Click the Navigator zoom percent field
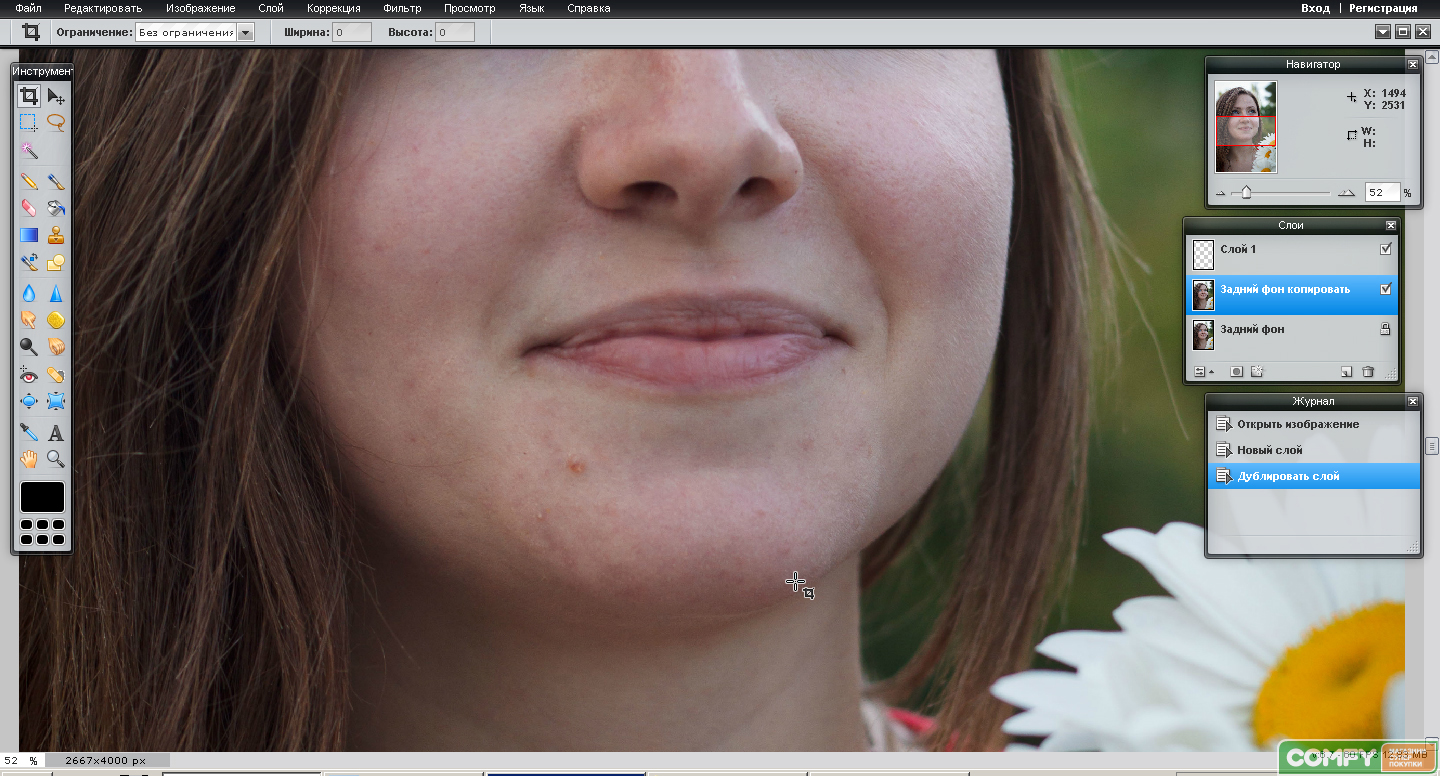This screenshot has height=776, width=1440. 1382,192
